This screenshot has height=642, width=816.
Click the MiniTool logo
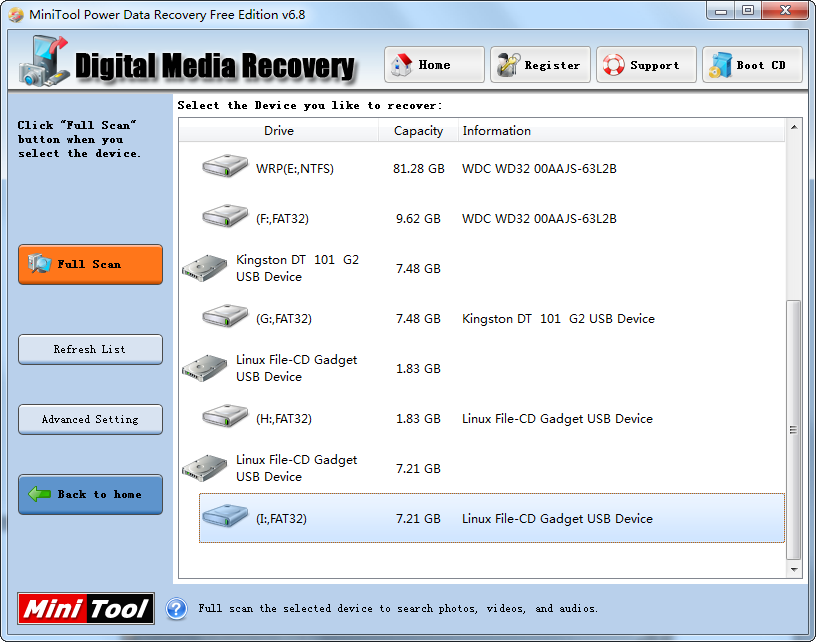click(x=86, y=609)
